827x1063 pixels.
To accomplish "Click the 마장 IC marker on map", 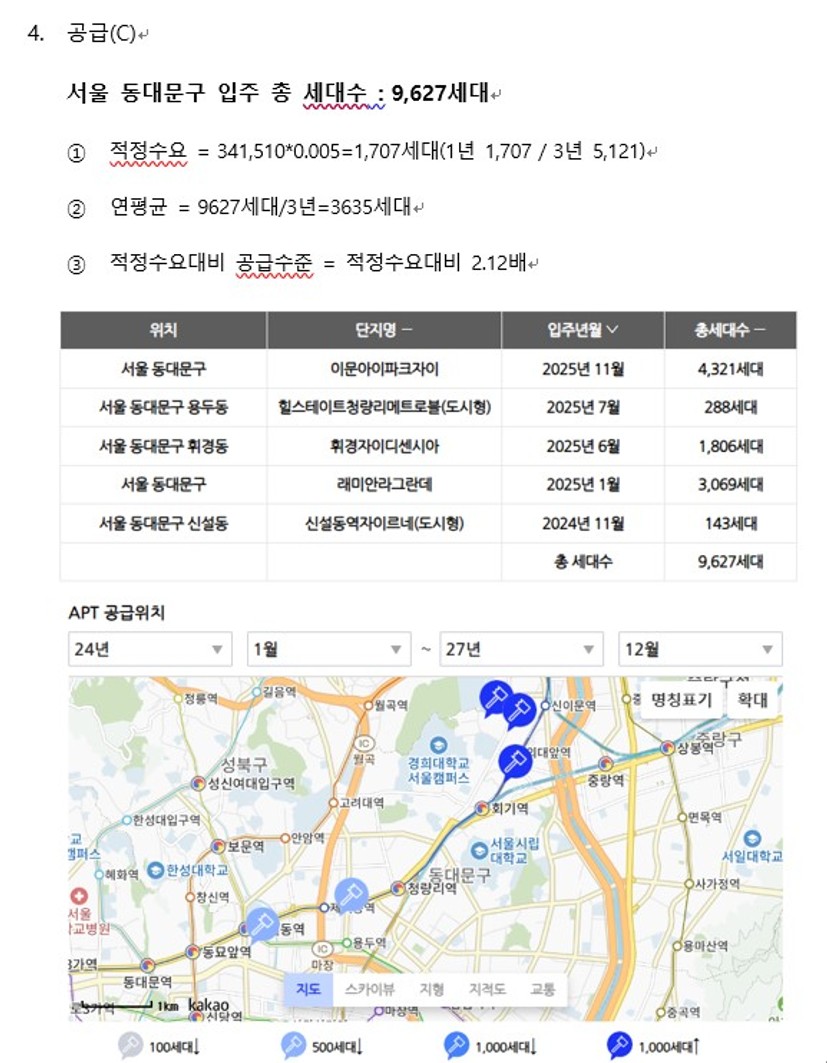I will point(323,948).
